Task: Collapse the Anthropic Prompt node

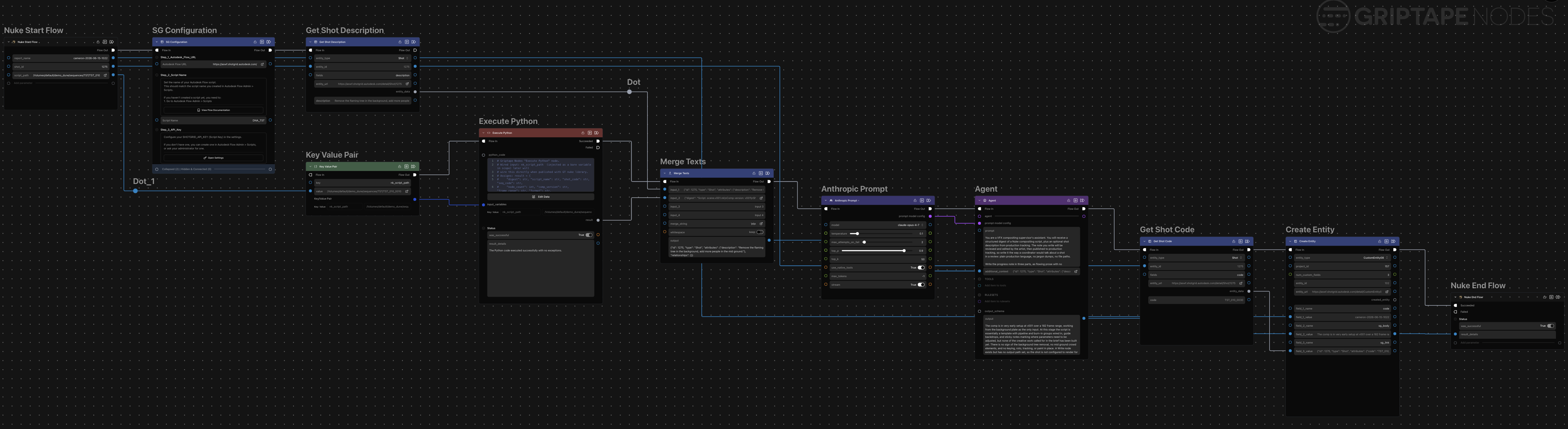Action: (825, 201)
